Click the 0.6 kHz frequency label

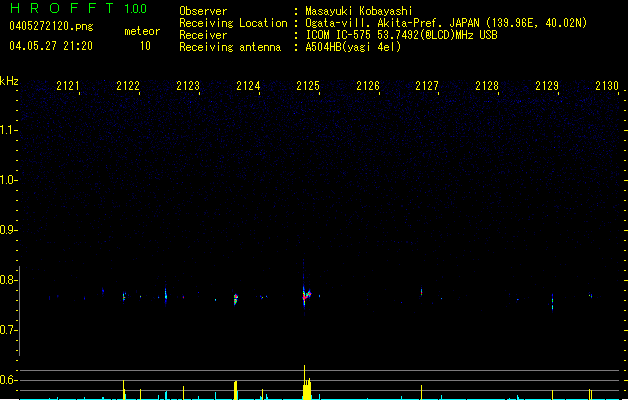pyautogui.click(x=8, y=380)
